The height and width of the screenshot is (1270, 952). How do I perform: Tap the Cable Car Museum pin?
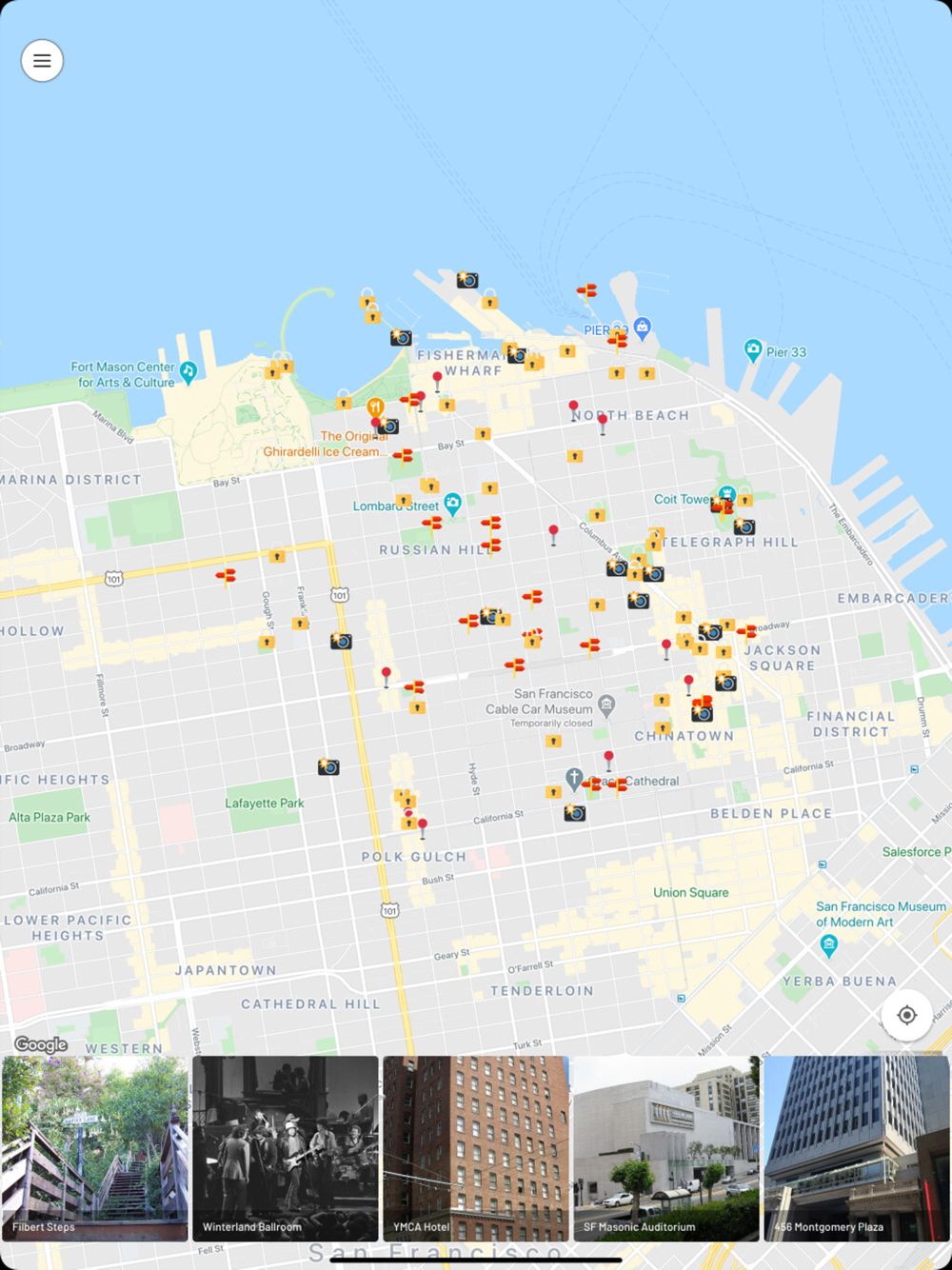[606, 705]
